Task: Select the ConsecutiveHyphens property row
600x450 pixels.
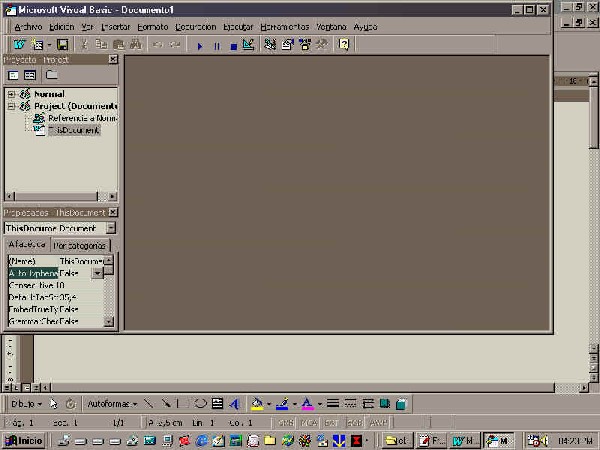Action: coord(55,285)
